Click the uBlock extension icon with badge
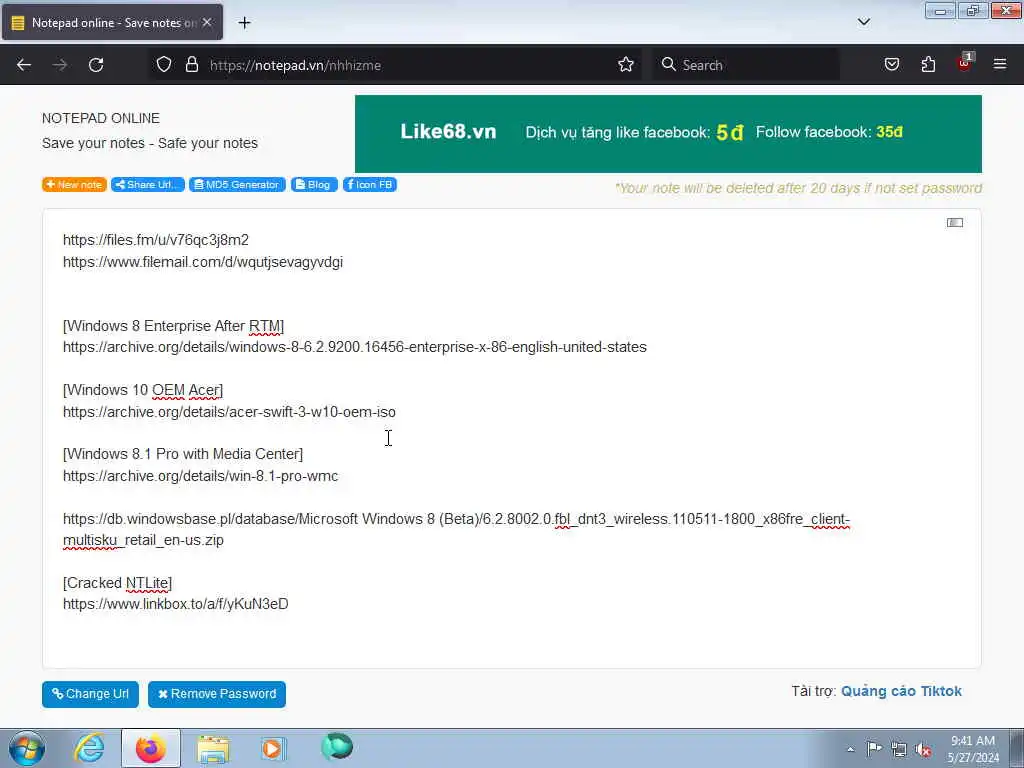The width and height of the screenshot is (1024, 768). (965, 63)
